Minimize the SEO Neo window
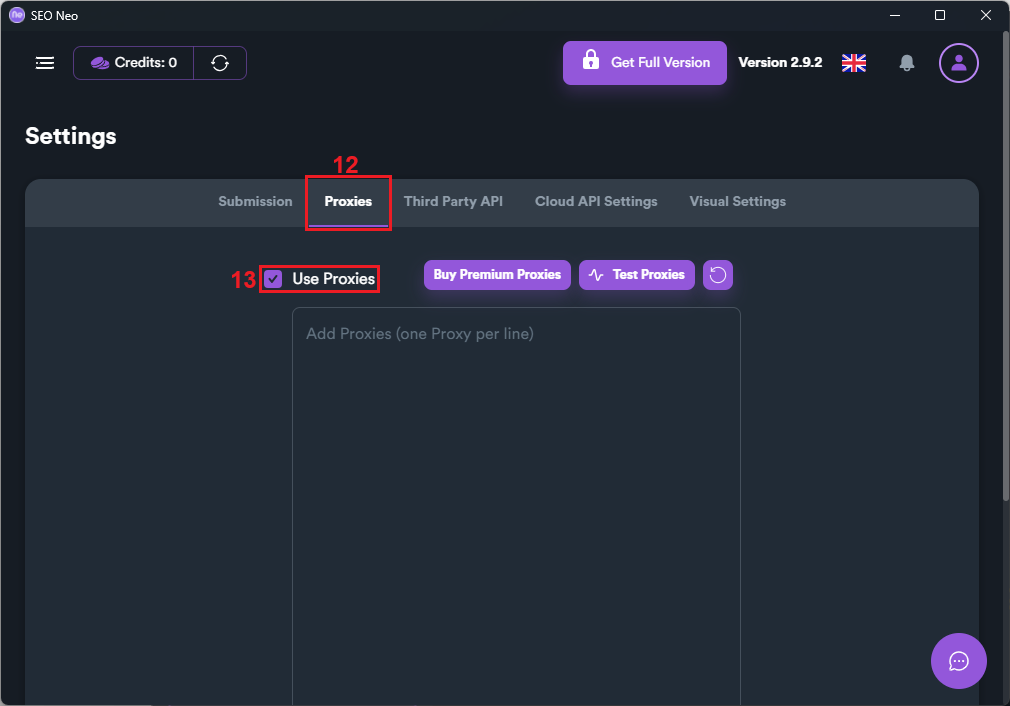 point(895,15)
